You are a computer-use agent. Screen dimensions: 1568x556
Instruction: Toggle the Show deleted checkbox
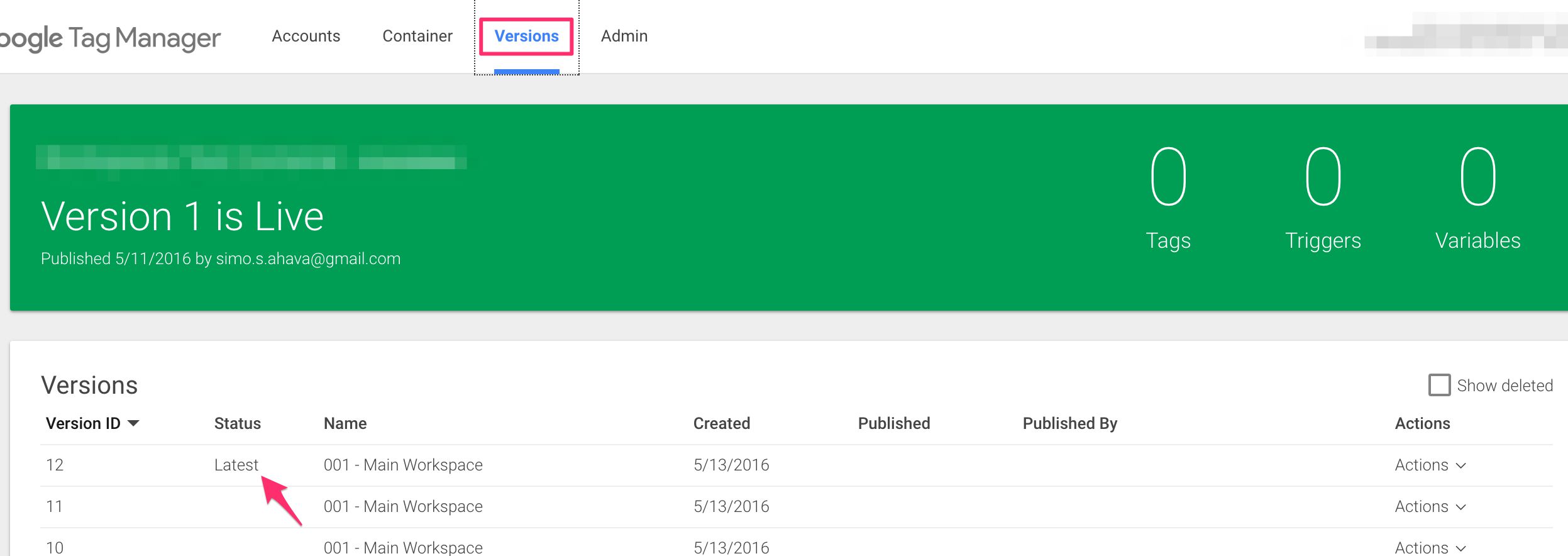[1440, 385]
